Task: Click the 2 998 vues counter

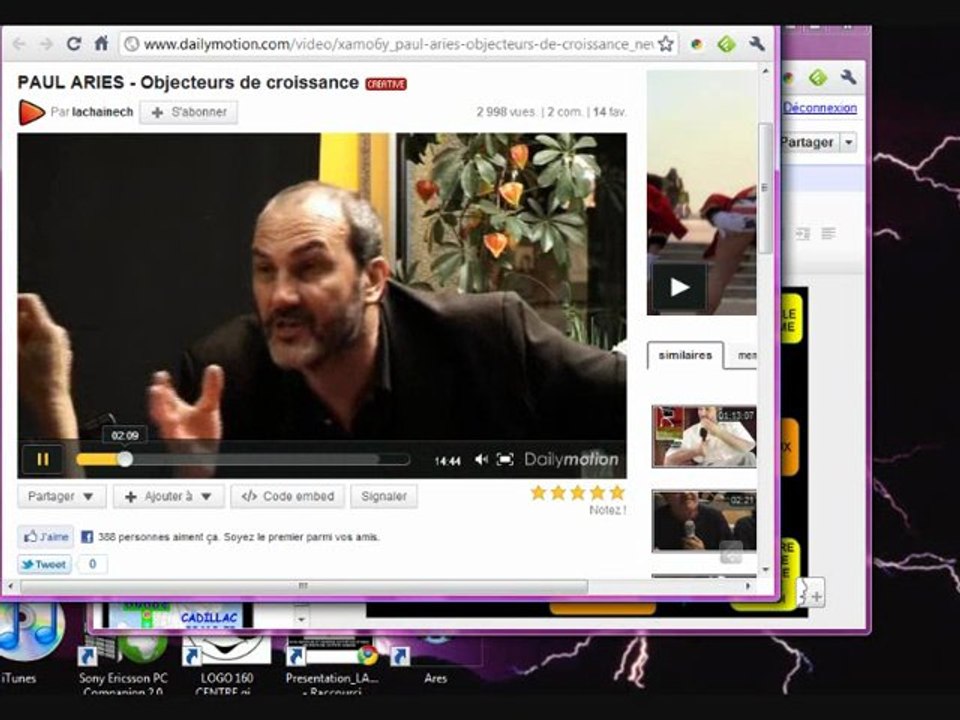Action: pos(506,112)
